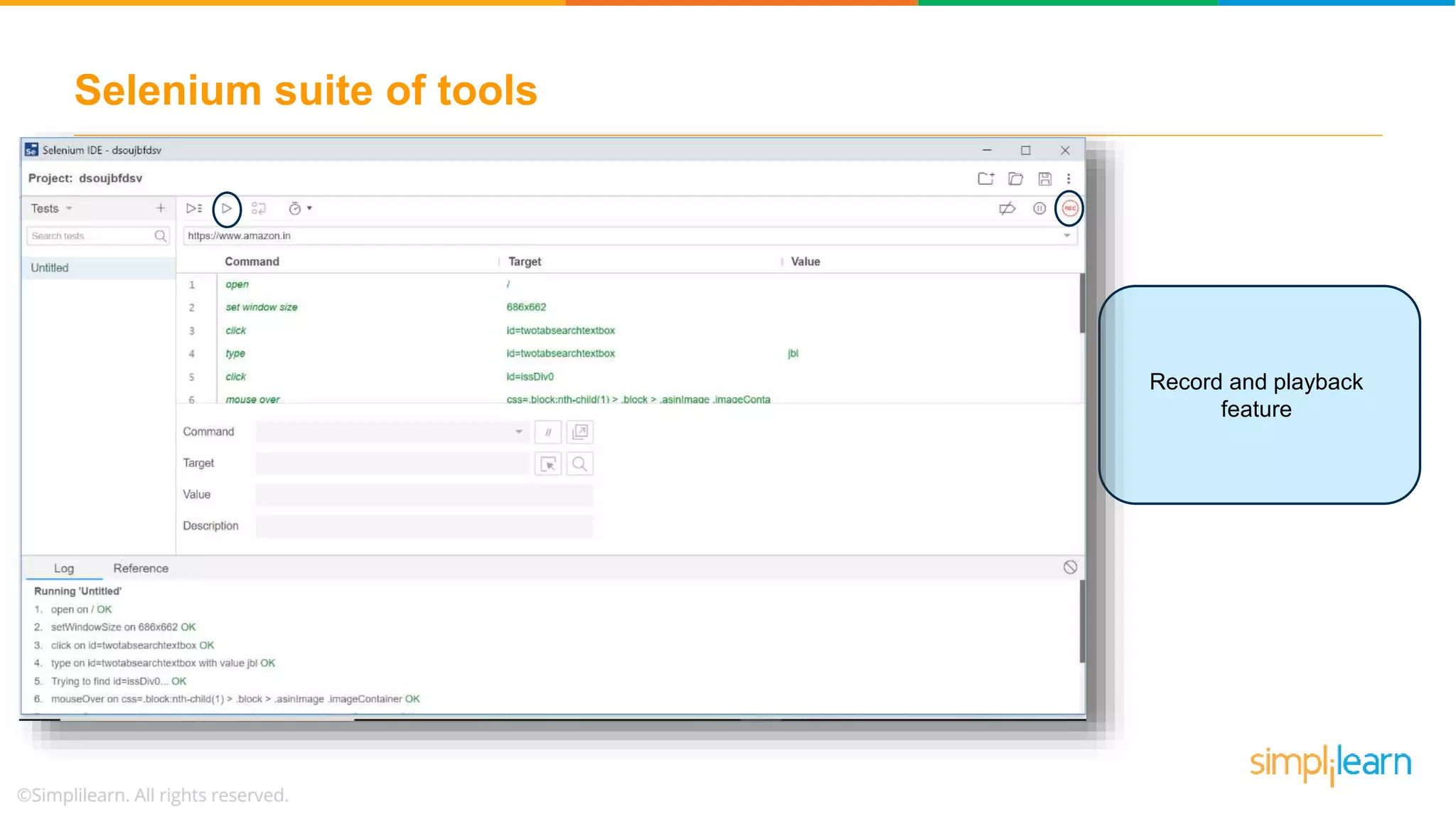Maximize the Selenium IDE window
1456x819 pixels.
point(1025,150)
